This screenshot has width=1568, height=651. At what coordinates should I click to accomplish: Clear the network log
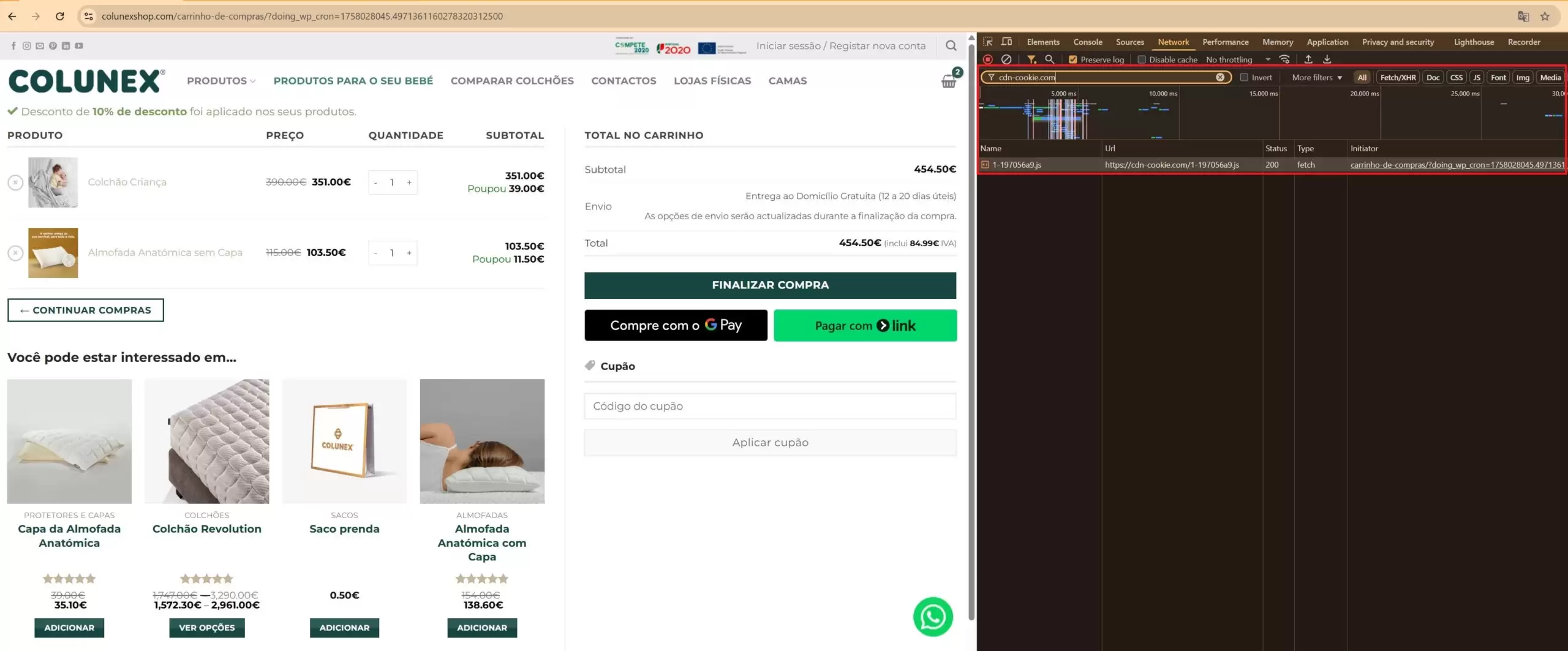(1006, 59)
